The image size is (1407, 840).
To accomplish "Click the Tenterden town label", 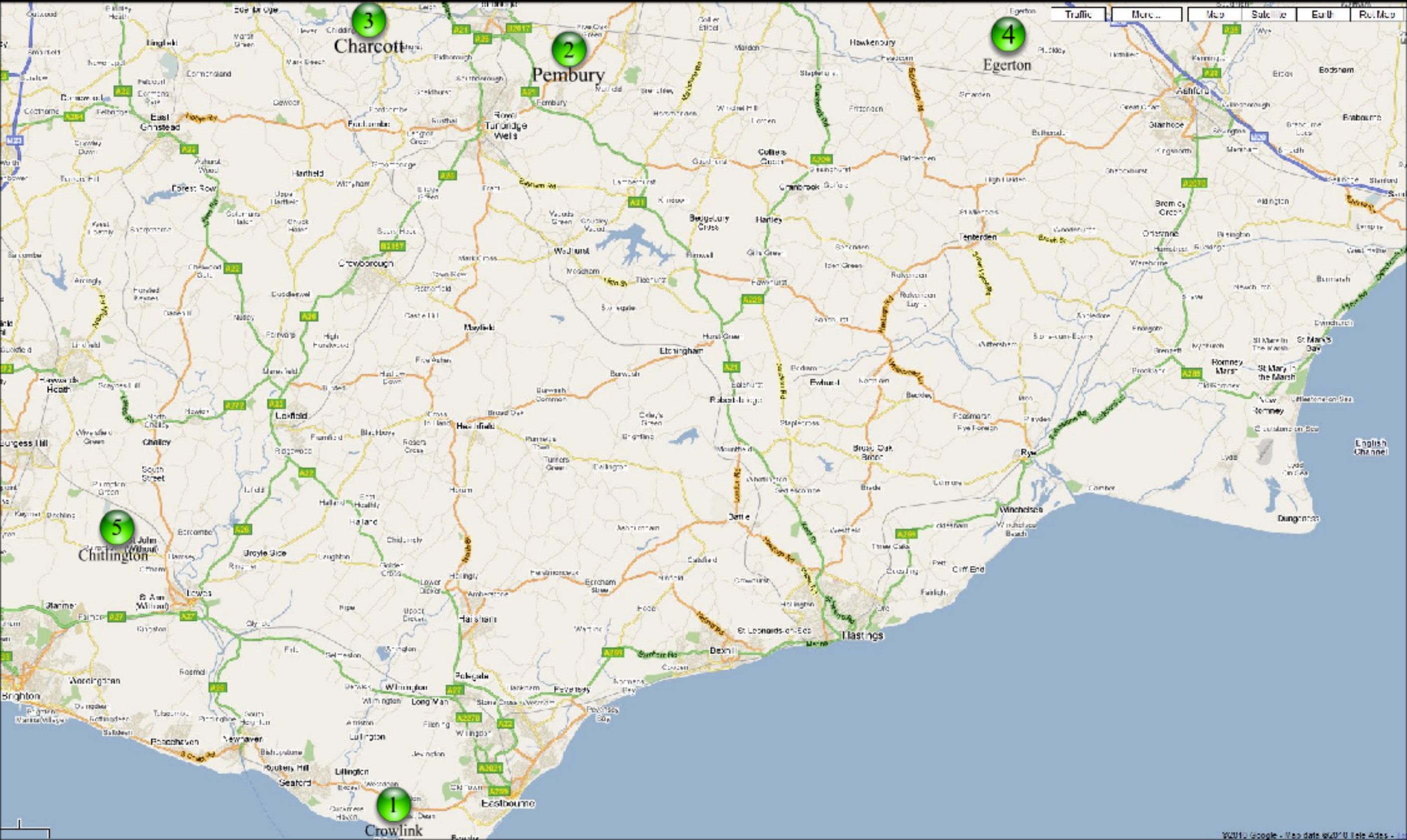I will 978,237.
